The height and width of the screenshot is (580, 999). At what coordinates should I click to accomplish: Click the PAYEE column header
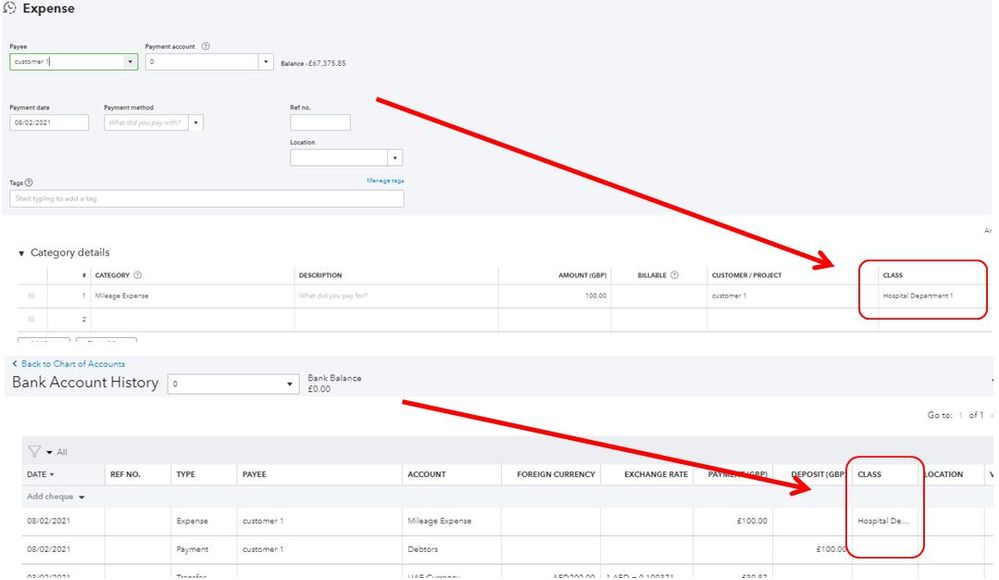point(254,474)
